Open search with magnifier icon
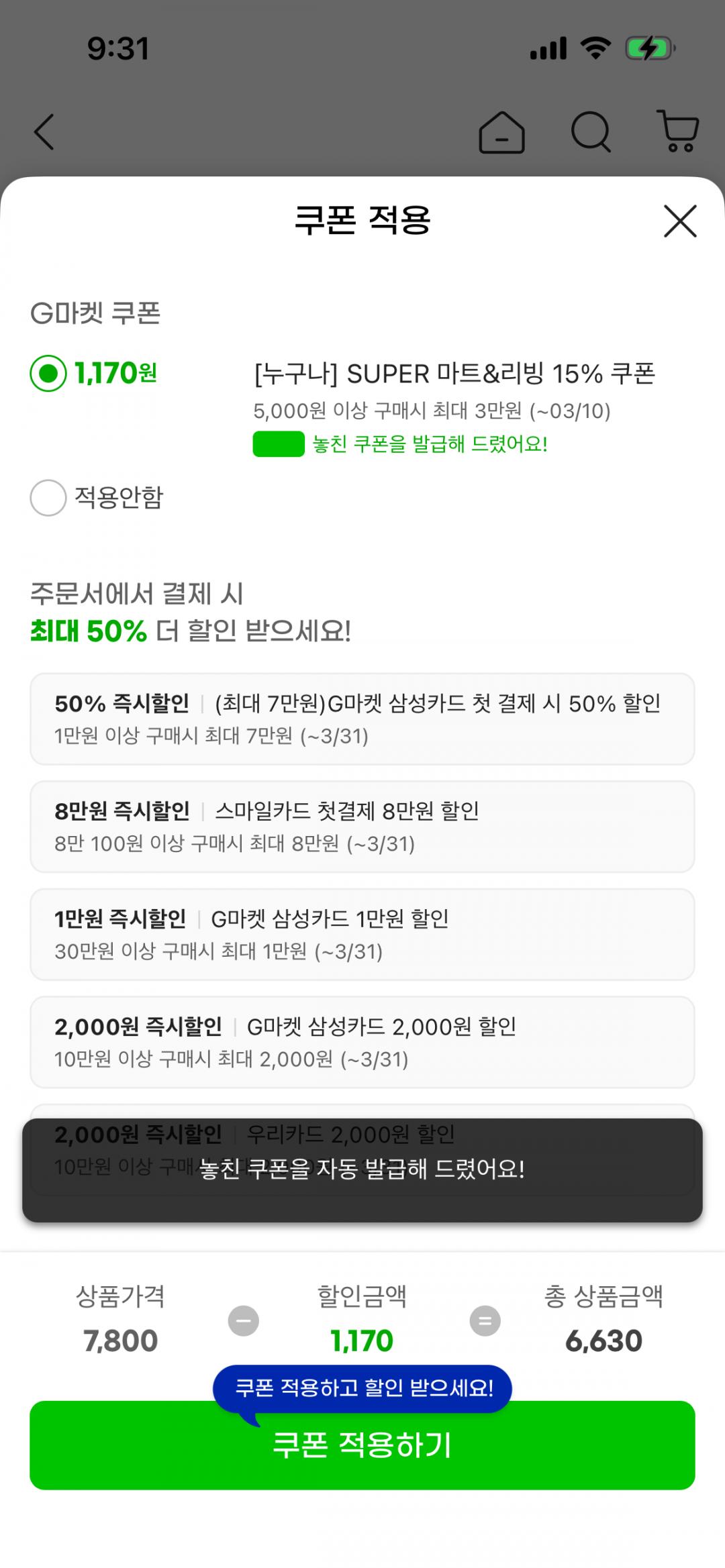Screen dimensions: 725x1568 pyautogui.click(x=591, y=132)
